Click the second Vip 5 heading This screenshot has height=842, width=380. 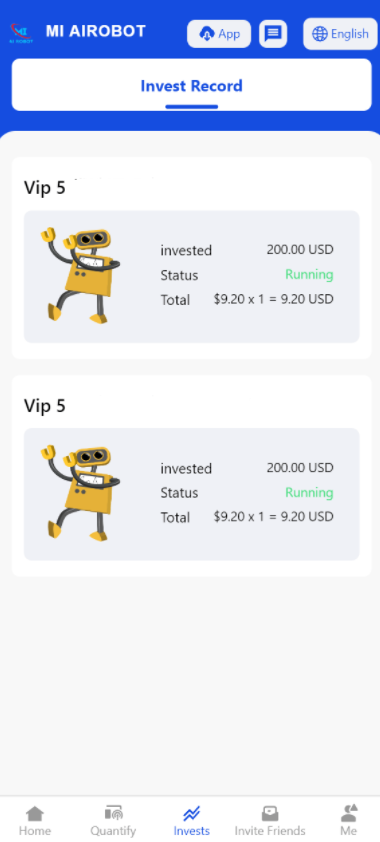[x=45, y=406]
